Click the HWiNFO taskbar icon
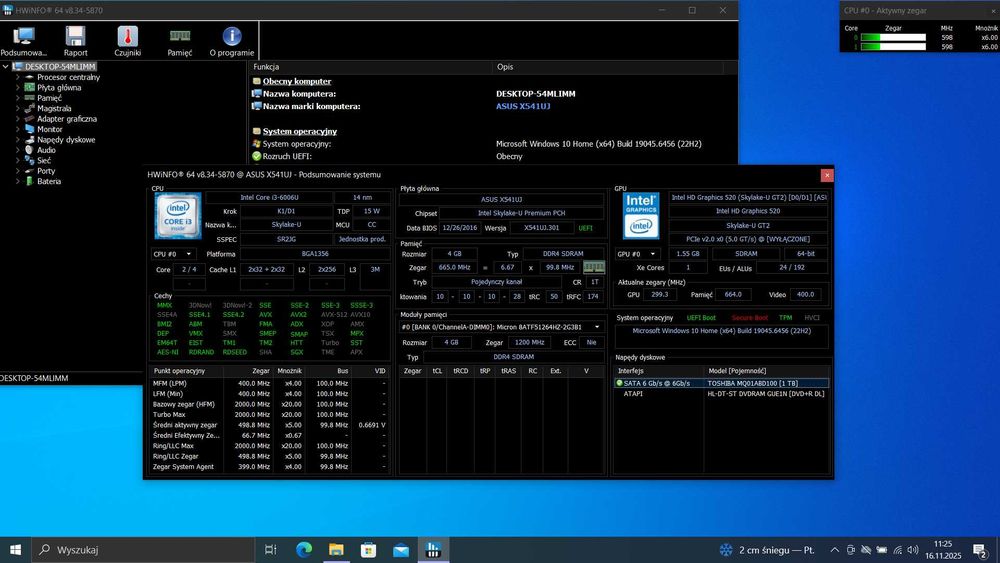The width and height of the screenshot is (1000, 563). (x=433, y=550)
